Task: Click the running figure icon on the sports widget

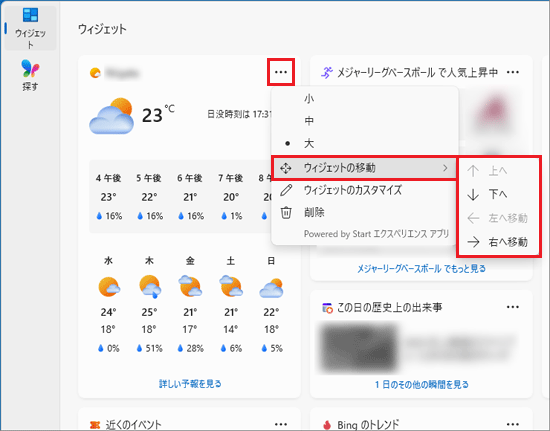Action: pyautogui.click(x=327, y=73)
